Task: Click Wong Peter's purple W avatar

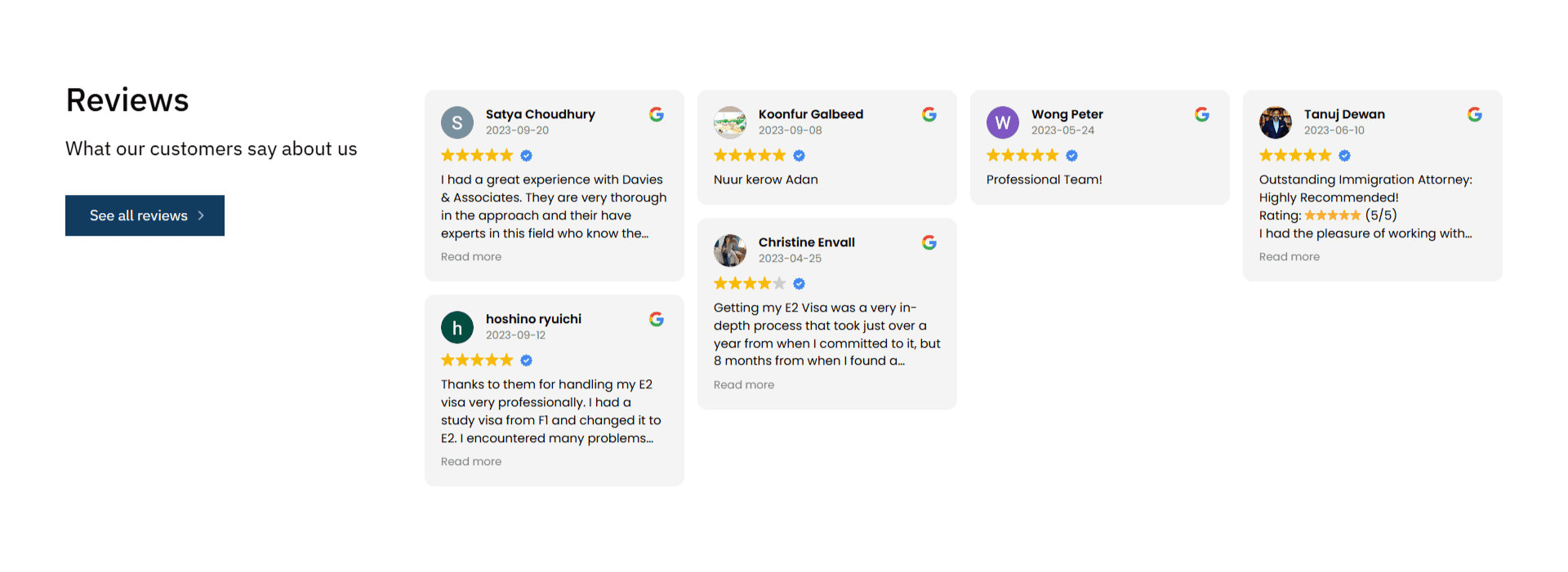Action: point(1003,122)
